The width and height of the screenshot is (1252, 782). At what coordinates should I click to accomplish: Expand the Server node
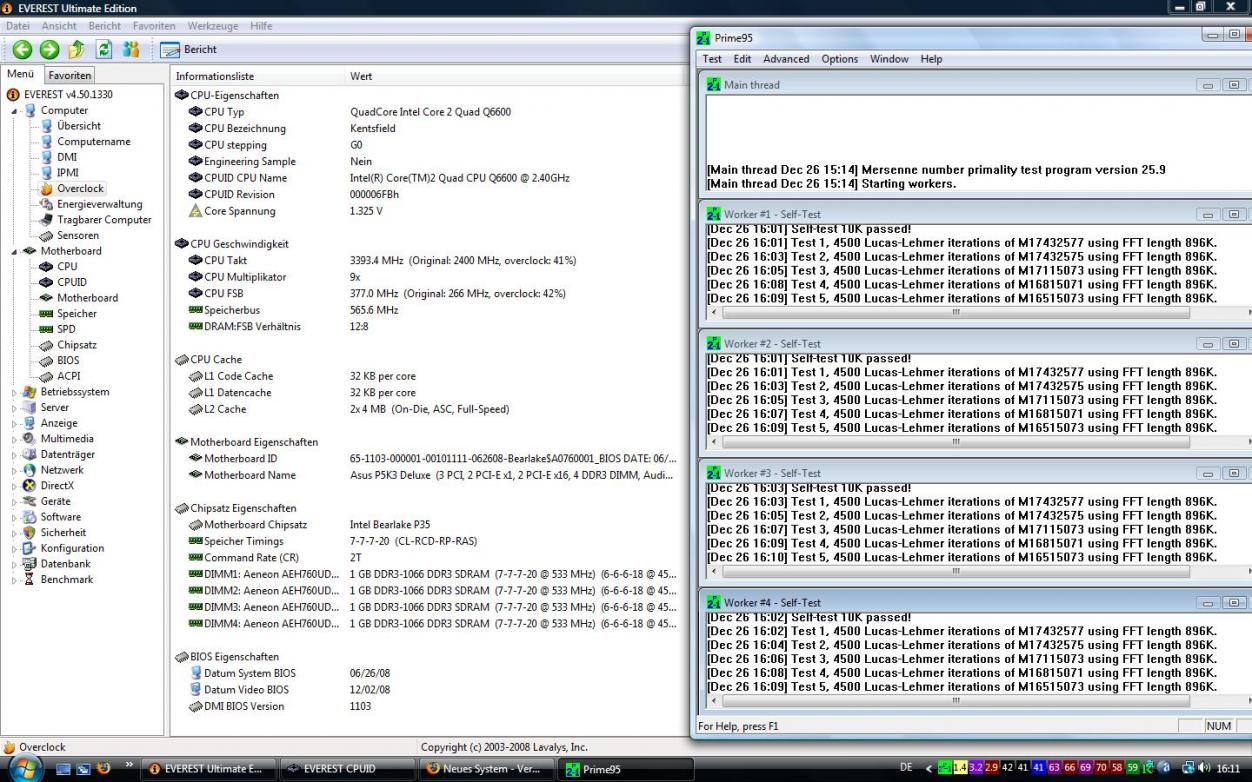pos(14,408)
